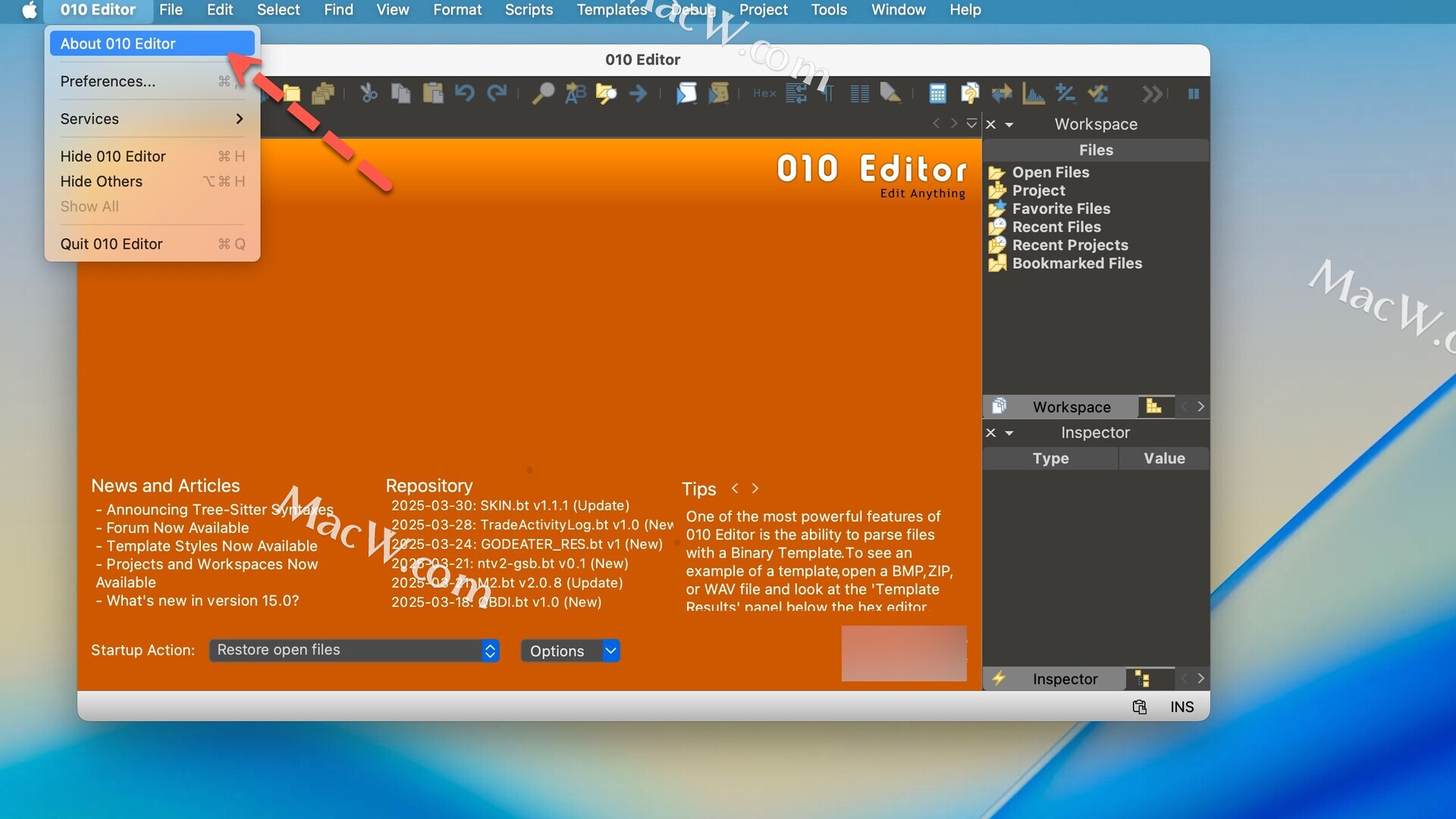Click the Run Script scroll icon

tap(686, 93)
